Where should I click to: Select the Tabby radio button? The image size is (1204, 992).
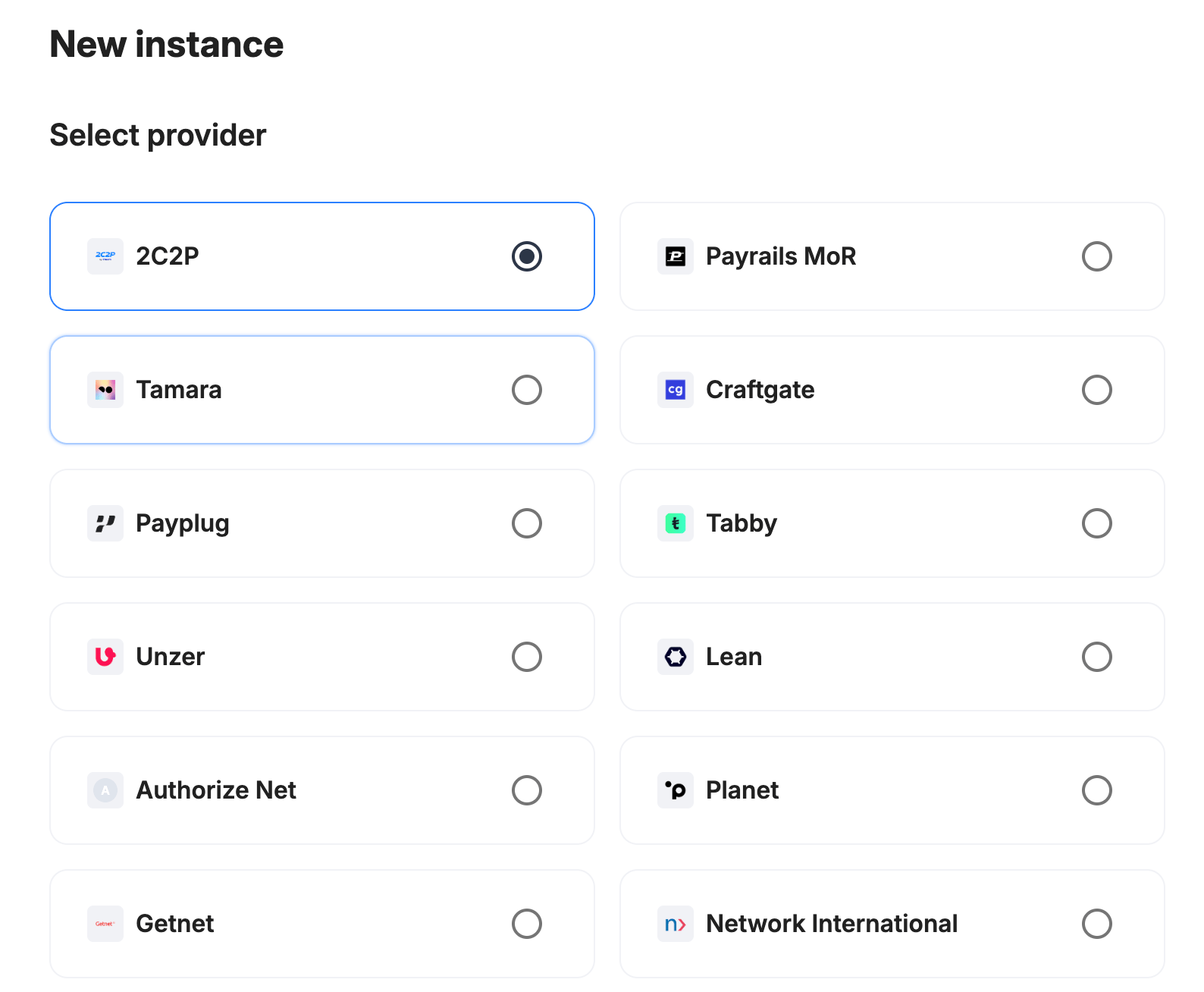click(1097, 523)
